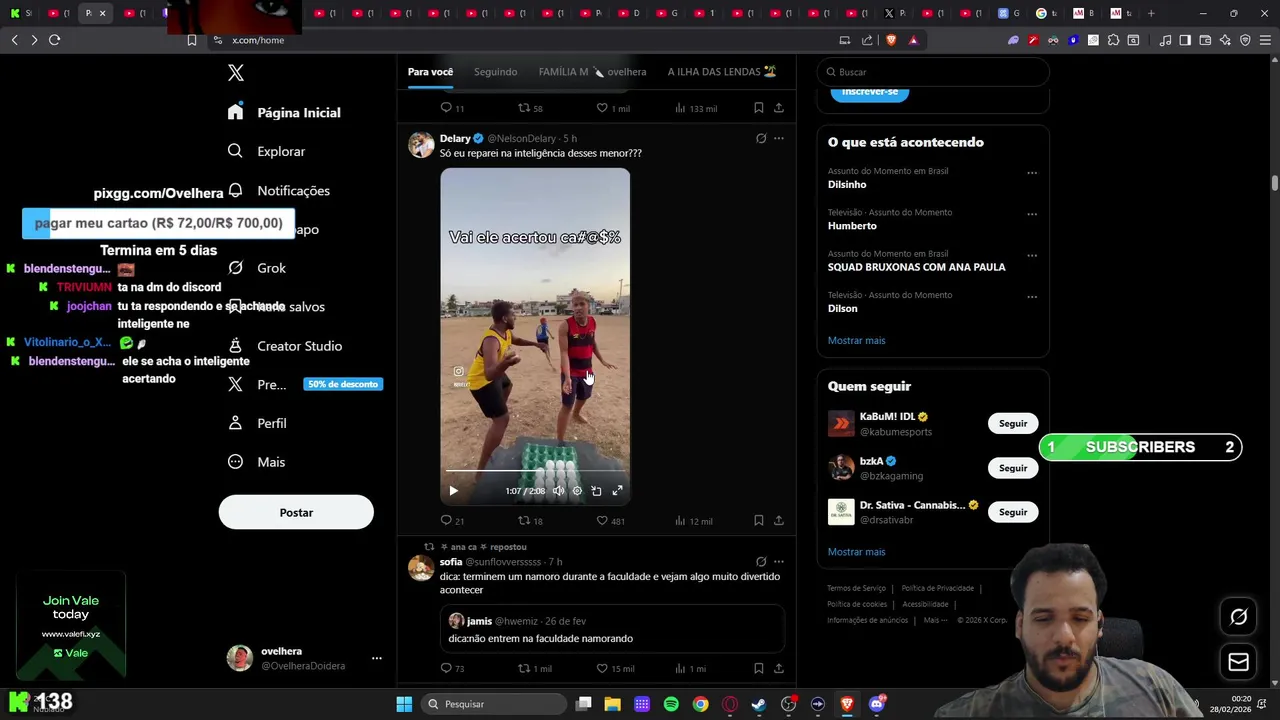
Task: Open Página Inicial in the sidebar
Action: 284,112
